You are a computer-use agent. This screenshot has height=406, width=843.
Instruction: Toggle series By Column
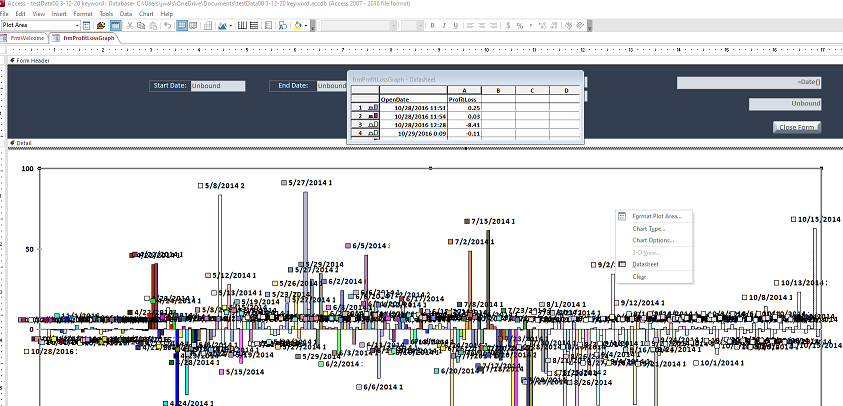[x=193, y=25]
